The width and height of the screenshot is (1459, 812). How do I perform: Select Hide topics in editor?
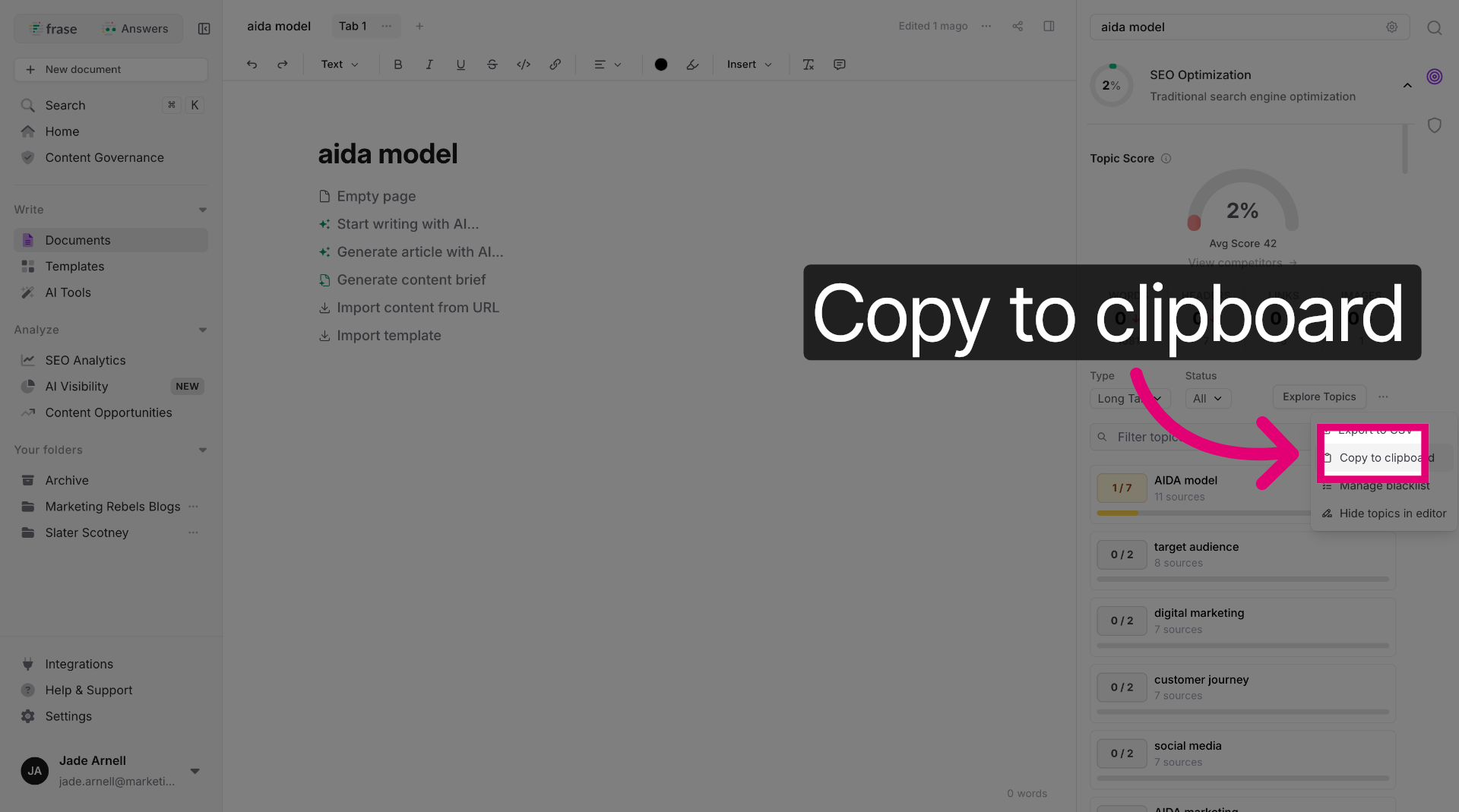tap(1383, 513)
